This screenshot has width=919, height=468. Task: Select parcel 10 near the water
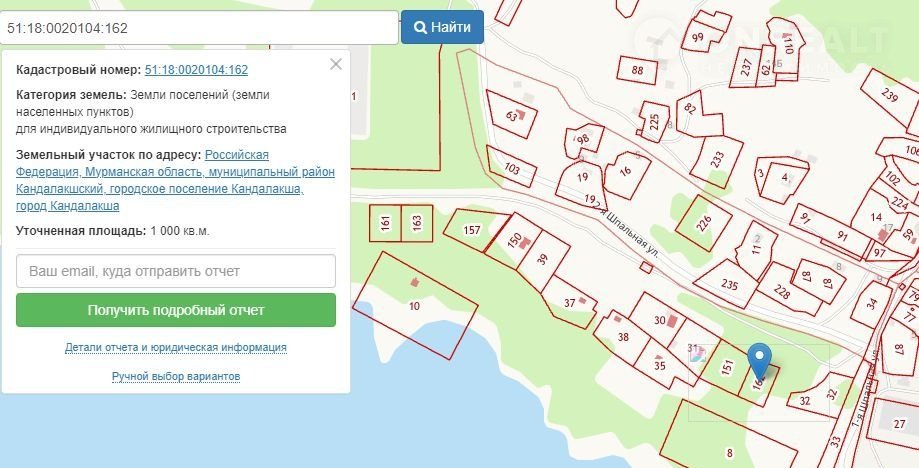415,305
